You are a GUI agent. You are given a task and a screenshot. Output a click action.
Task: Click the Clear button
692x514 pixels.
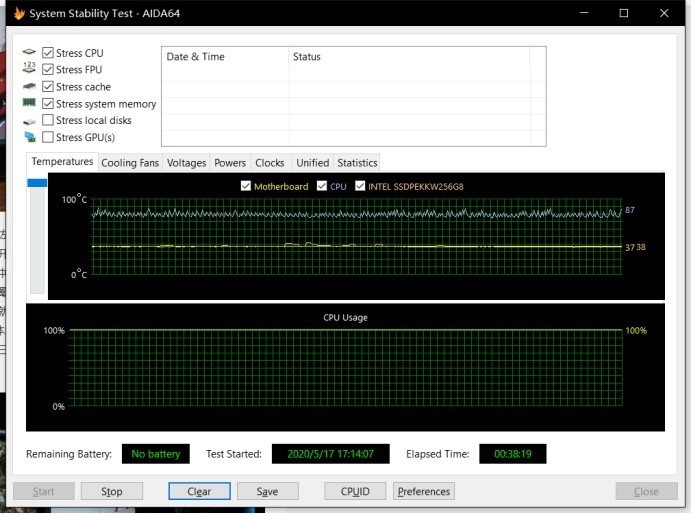[199, 491]
